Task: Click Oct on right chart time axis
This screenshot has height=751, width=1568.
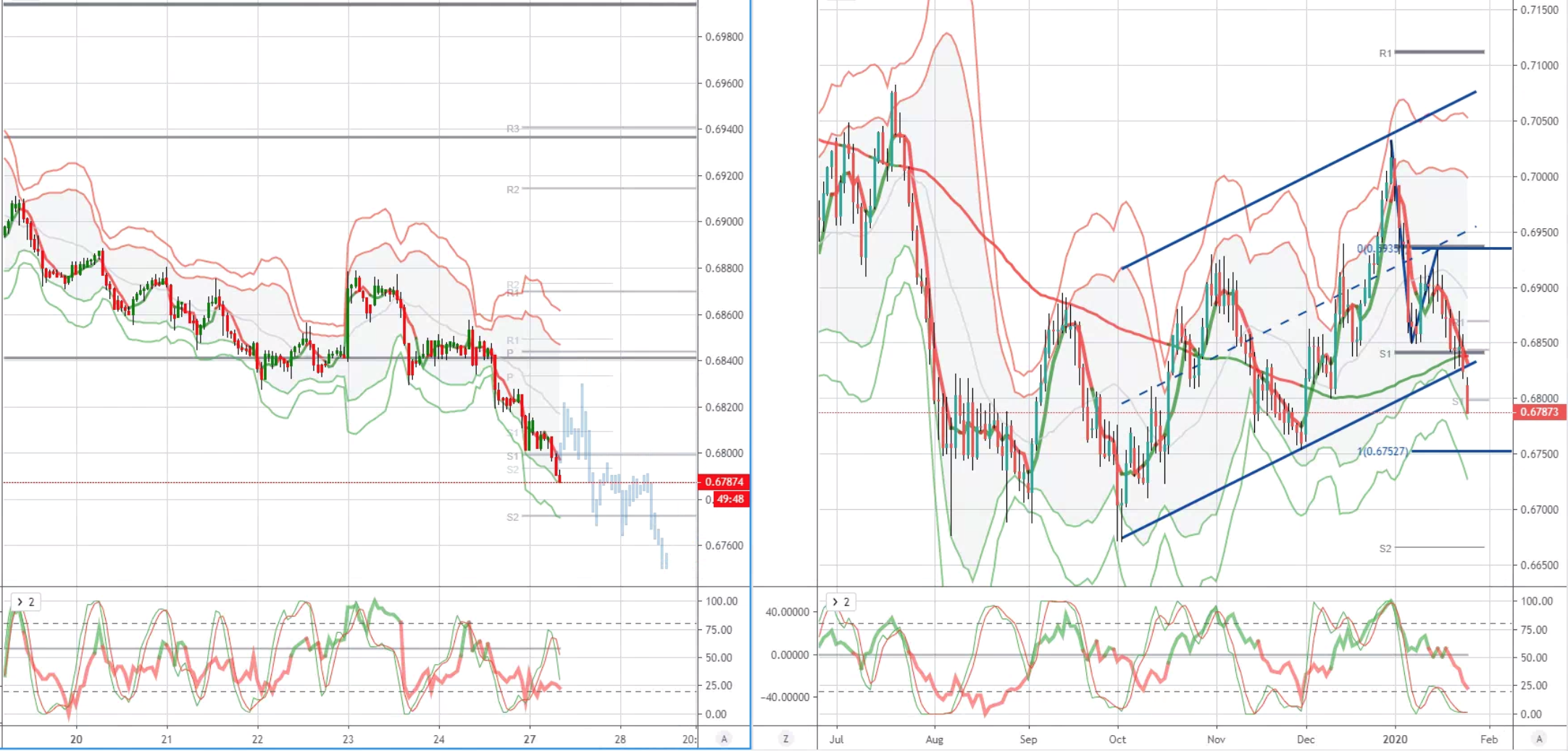Action: click(x=1117, y=739)
